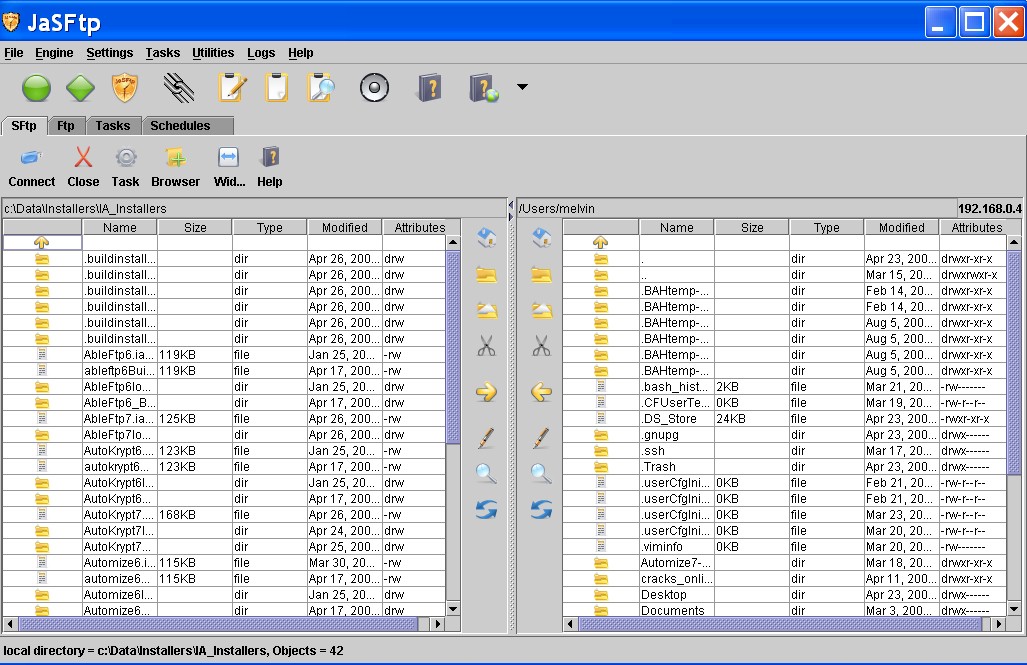1027x665 pixels.
Task: Click remote pane vertical scrollbar thumb
Action: tap(1013, 363)
